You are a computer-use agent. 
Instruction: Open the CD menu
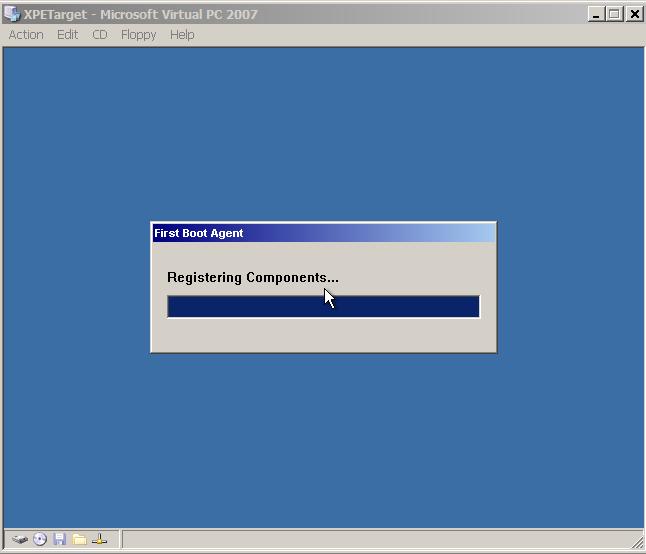100,35
